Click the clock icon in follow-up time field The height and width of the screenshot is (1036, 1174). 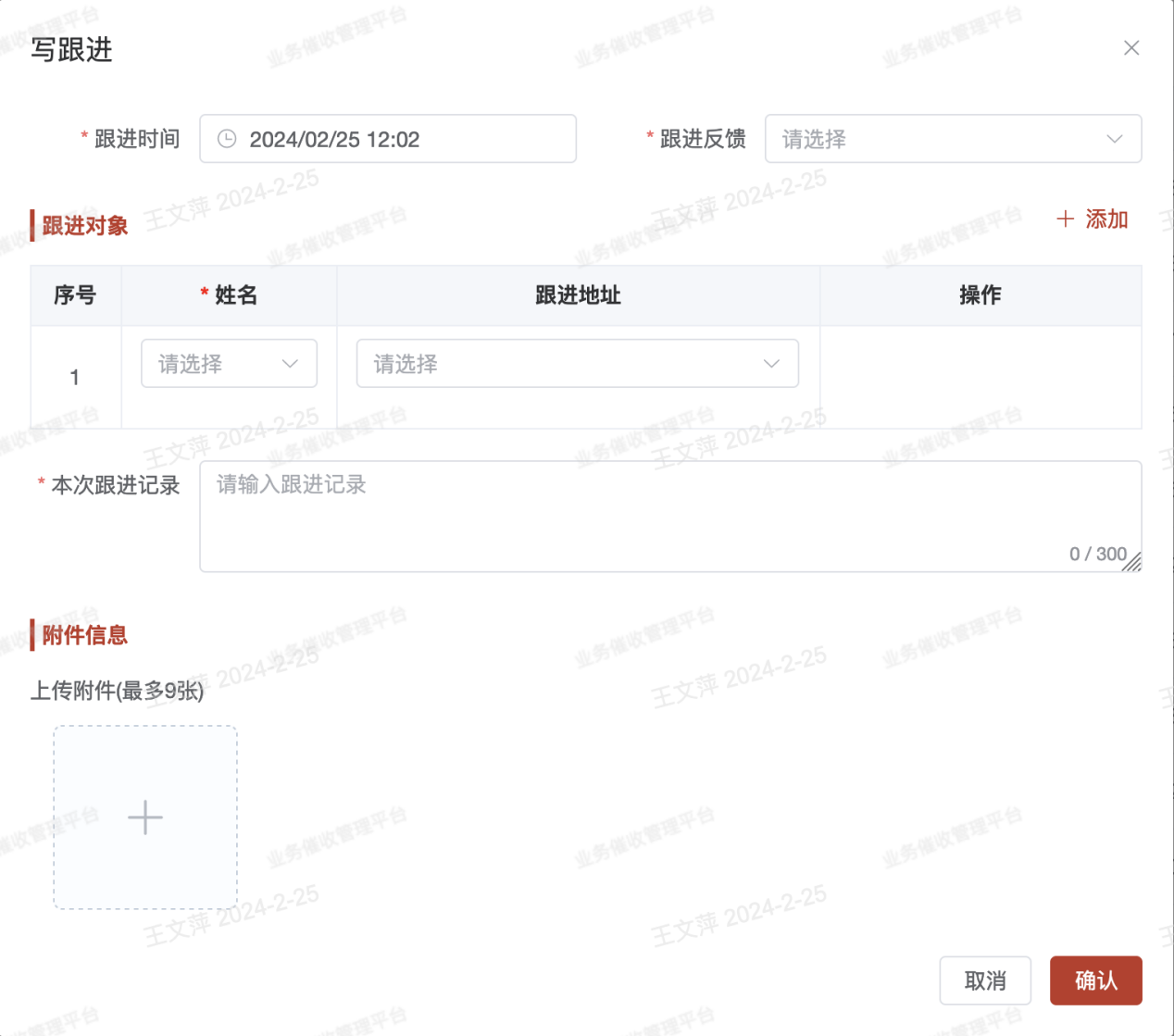[227, 139]
